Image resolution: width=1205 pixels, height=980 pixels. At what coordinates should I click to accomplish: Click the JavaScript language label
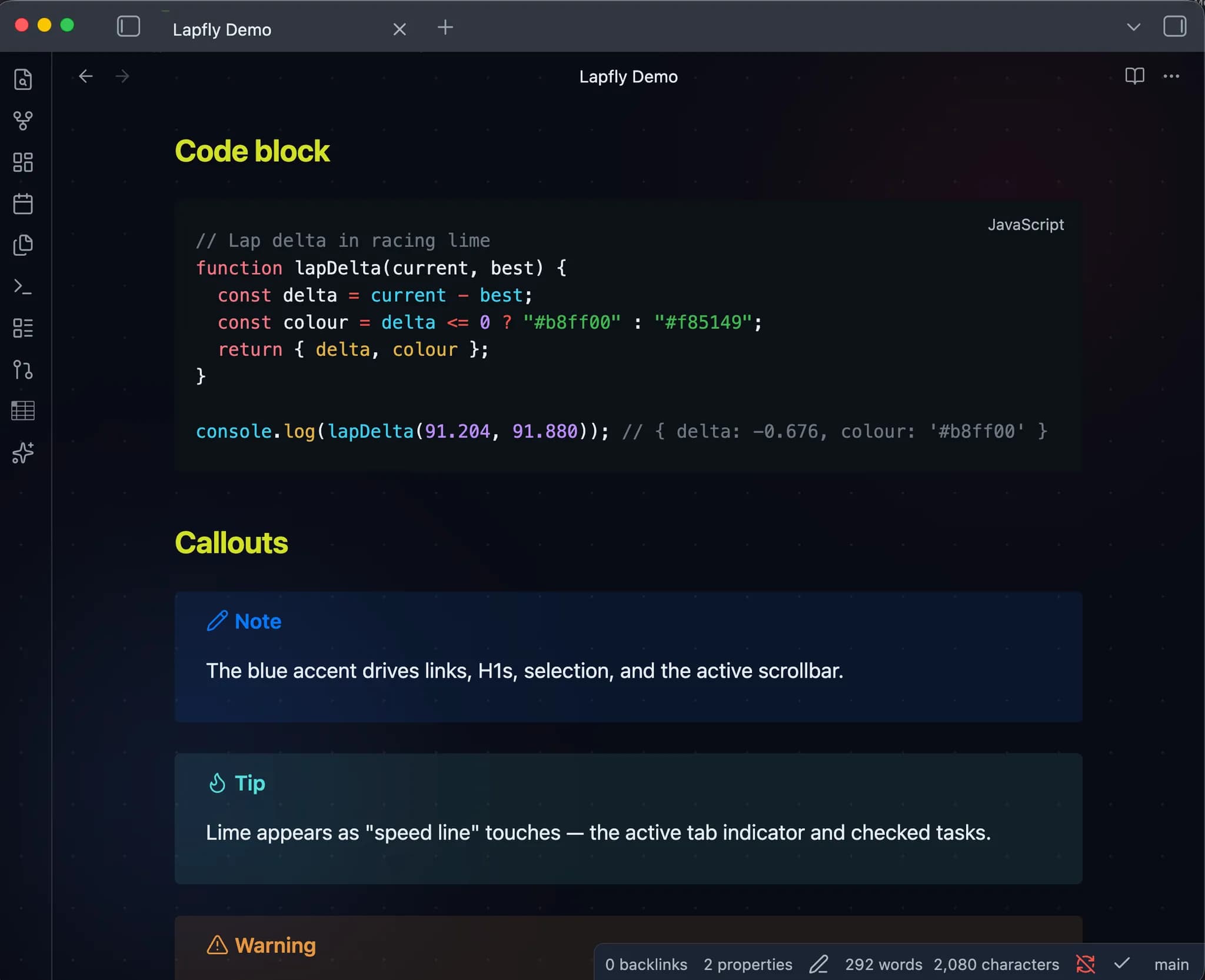1026,225
